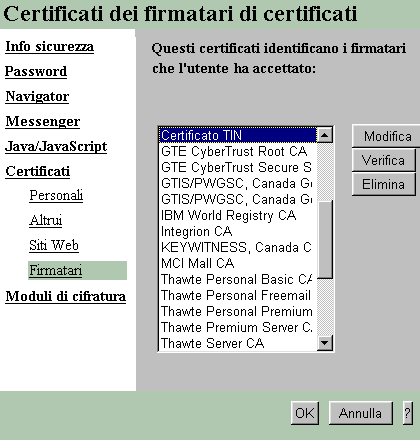Open Moduli di cifratura section
The height and width of the screenshot is (440, 420).
(x=66, y=296)
